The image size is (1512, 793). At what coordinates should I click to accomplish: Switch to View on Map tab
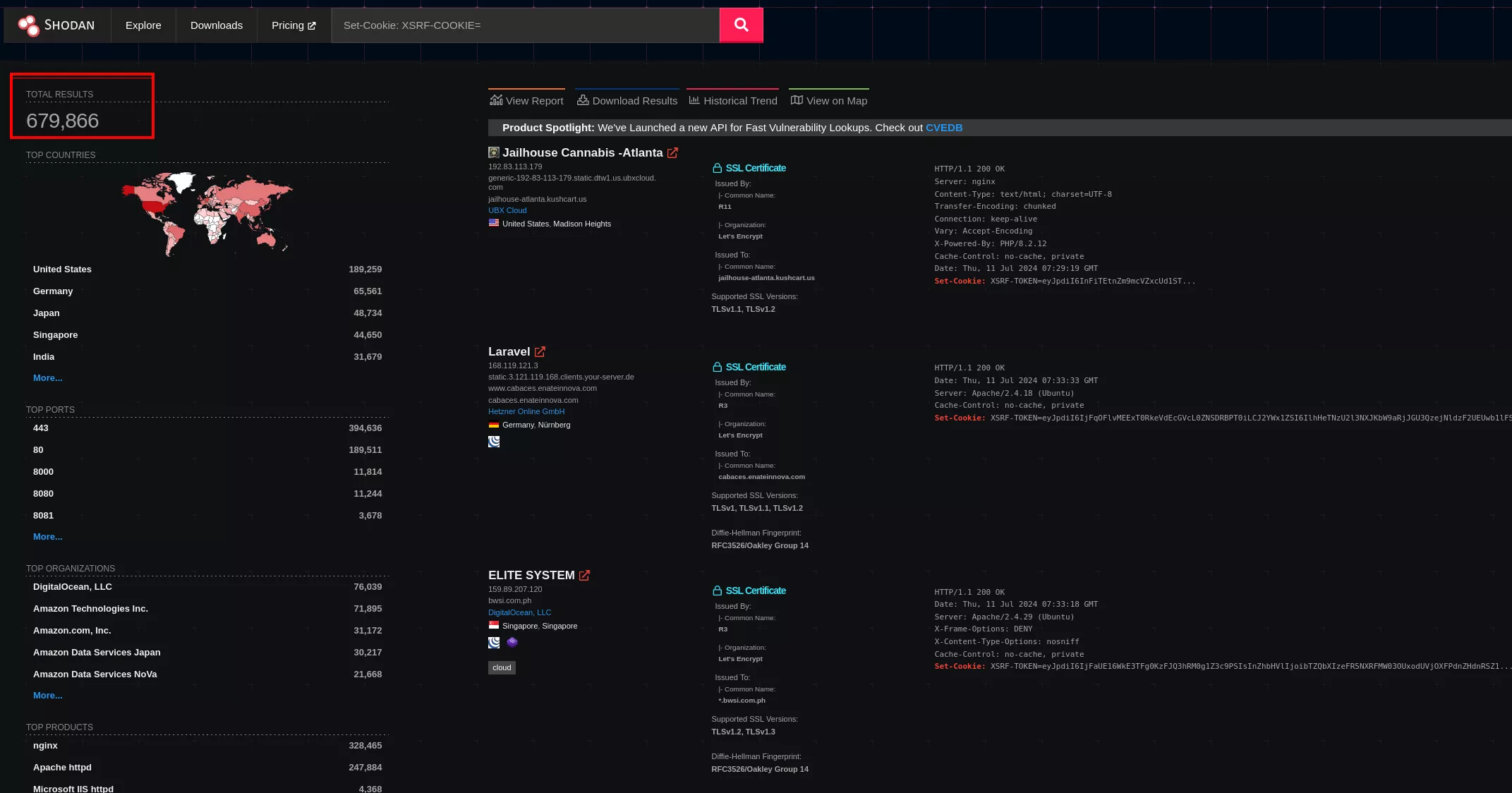coord(829,99)
